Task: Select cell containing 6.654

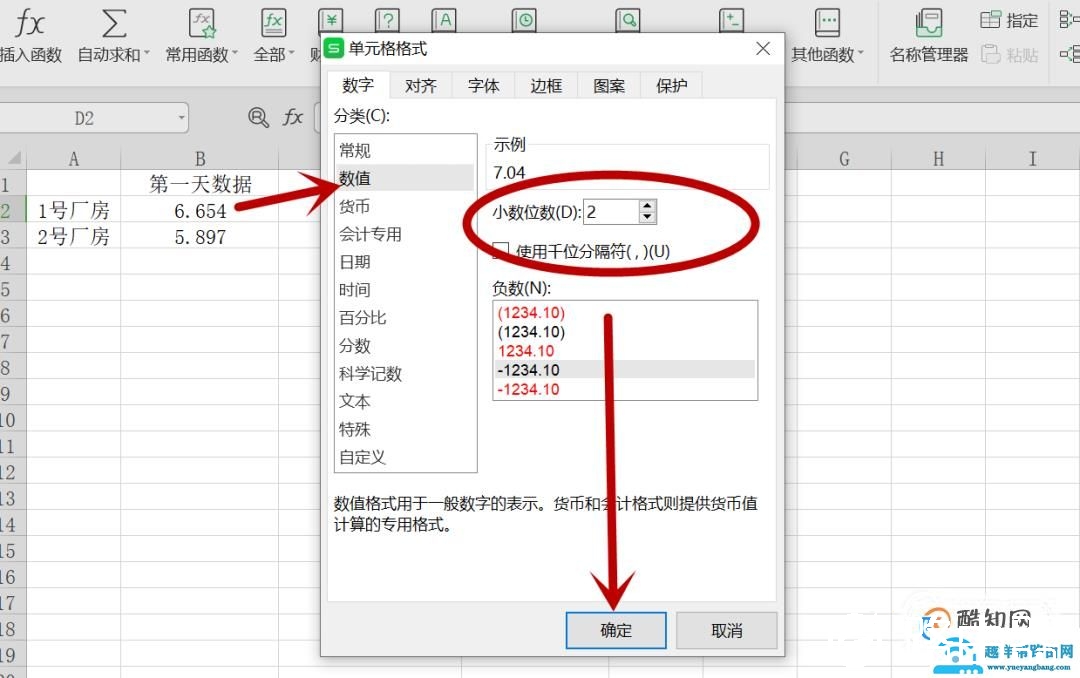Action: pos(200,211)
